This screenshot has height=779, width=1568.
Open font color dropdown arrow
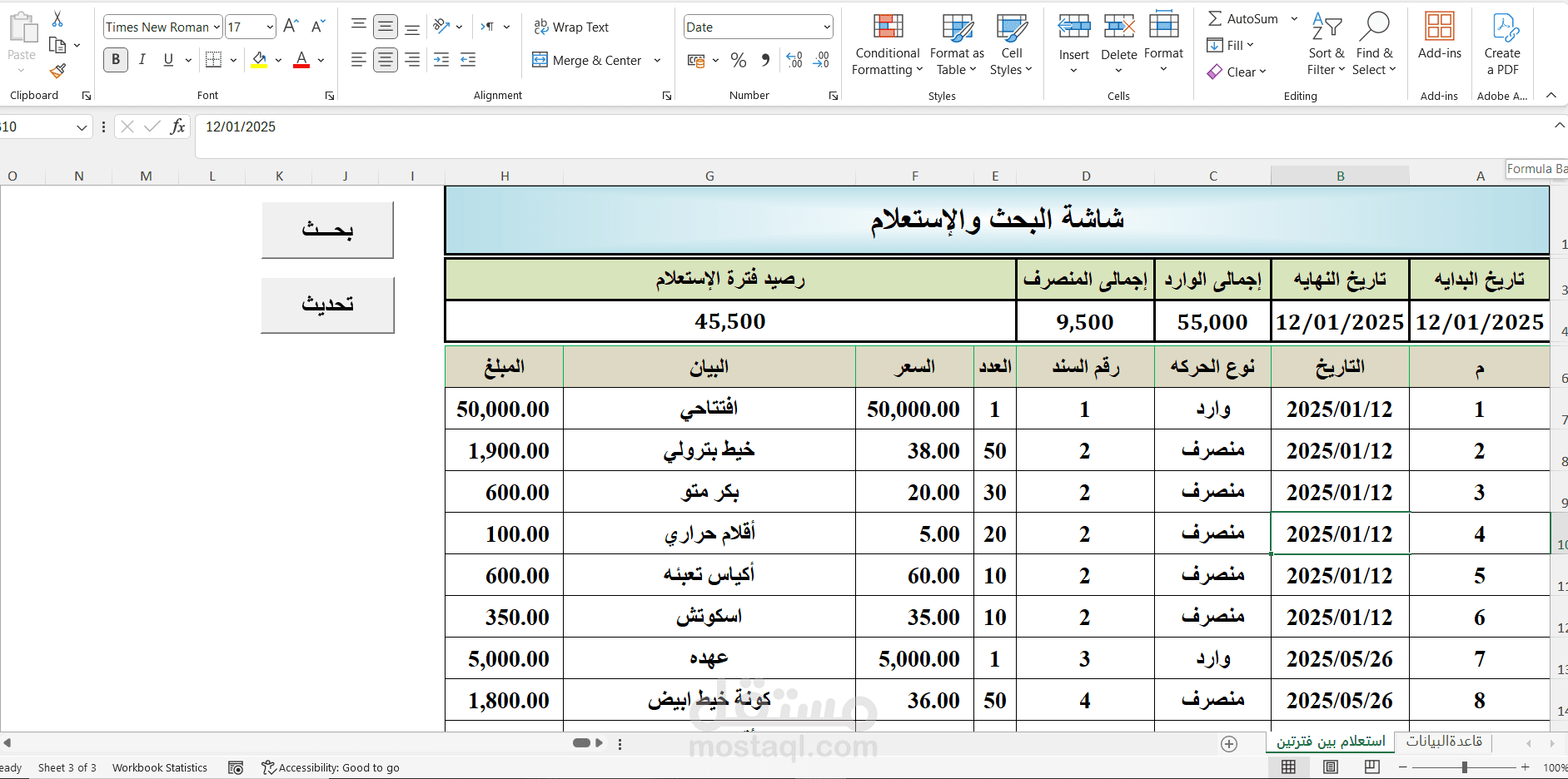(321, 60)
